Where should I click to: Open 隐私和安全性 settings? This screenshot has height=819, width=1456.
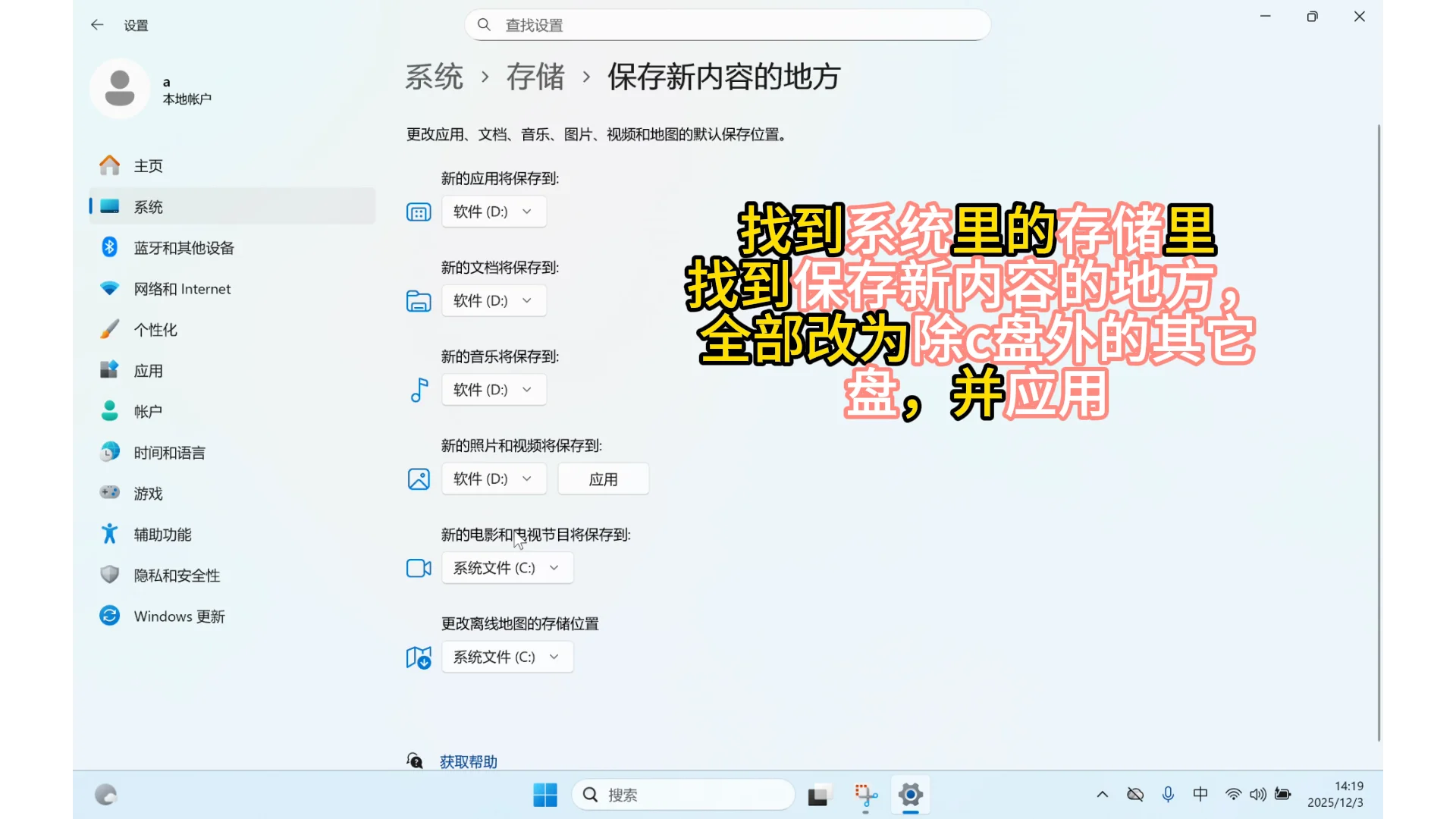point(177,575)
